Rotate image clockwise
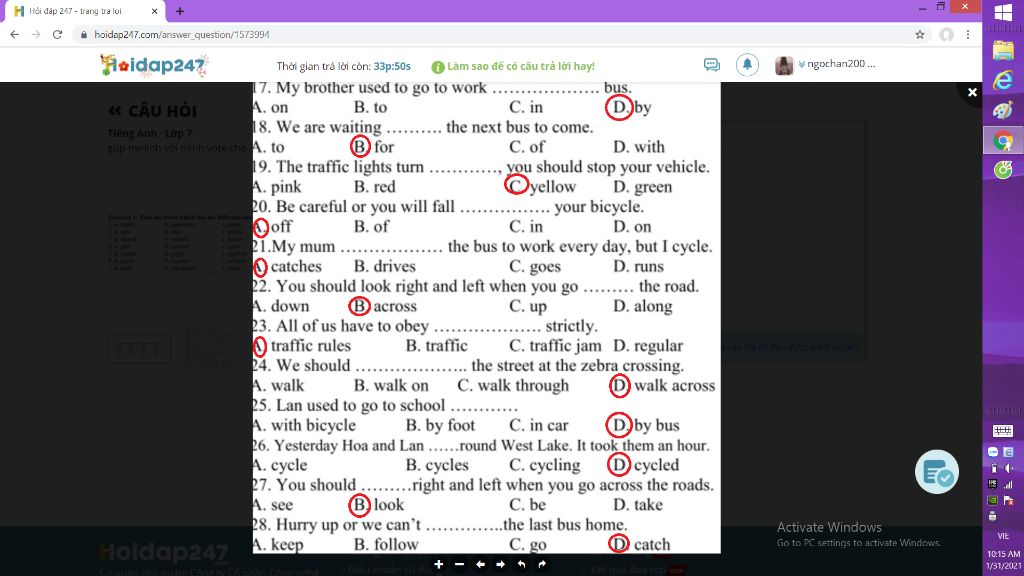Screen dimensions: 1024x576 click(542, 564)
